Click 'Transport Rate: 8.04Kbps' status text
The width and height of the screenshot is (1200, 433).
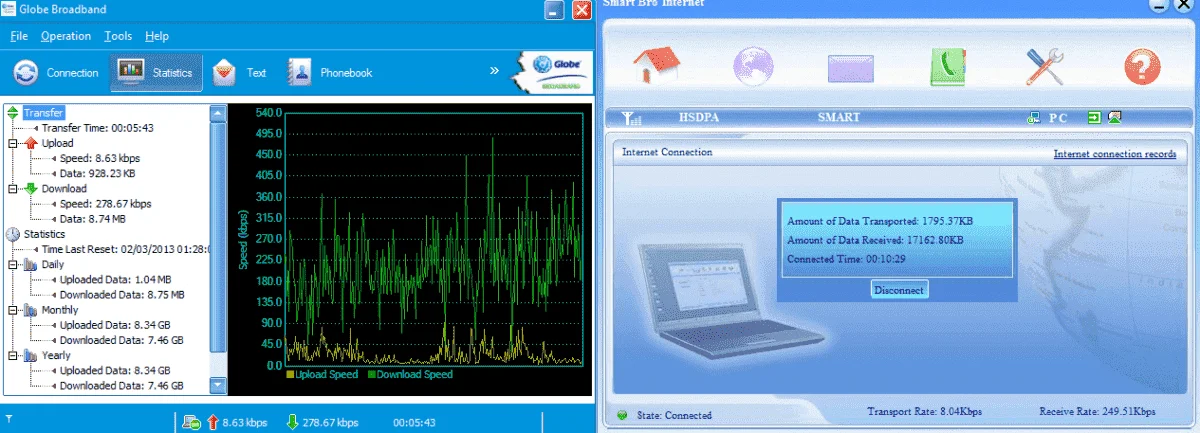click(925, 411)
